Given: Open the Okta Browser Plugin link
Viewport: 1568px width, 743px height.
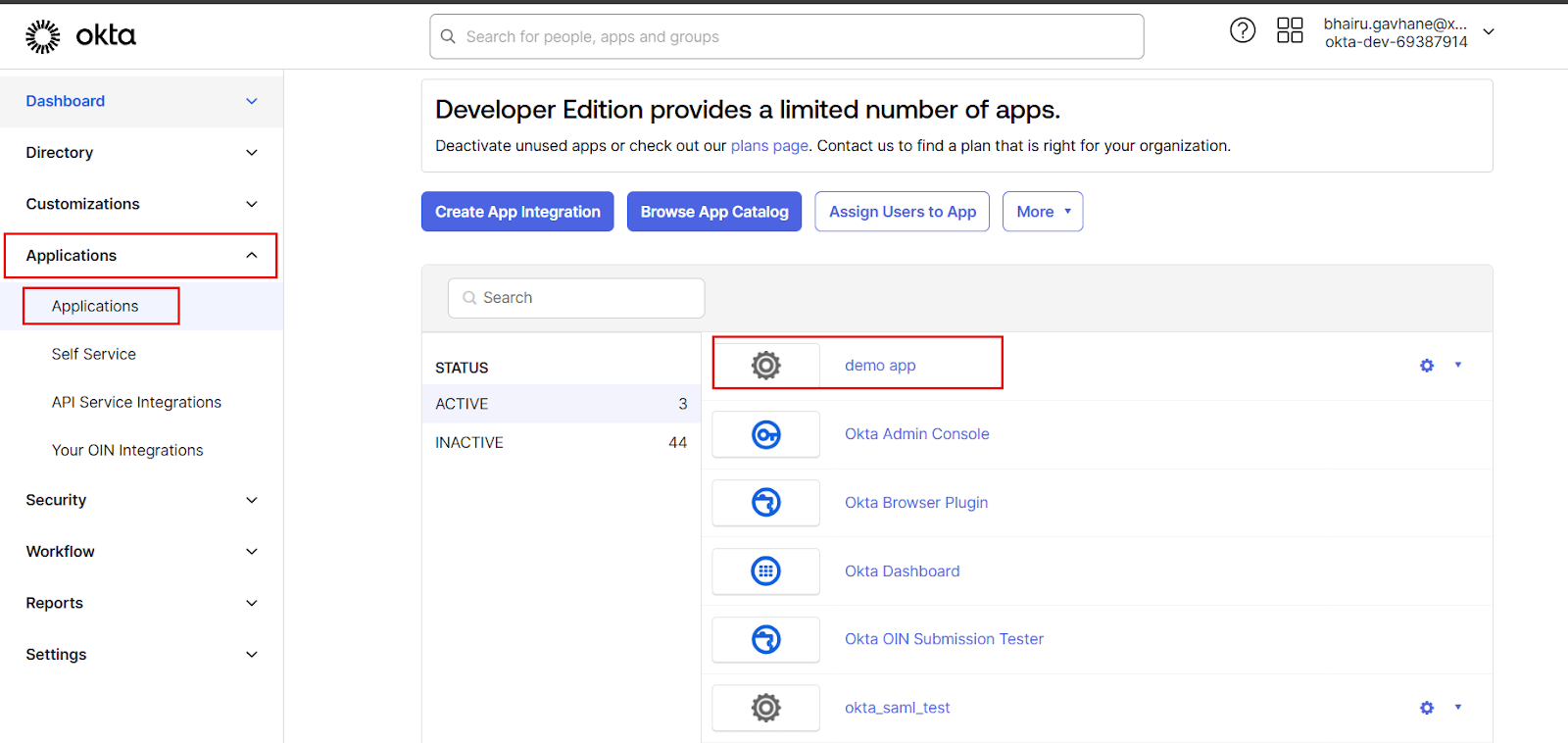Looking at the screenshot, I should coord(916,503).
